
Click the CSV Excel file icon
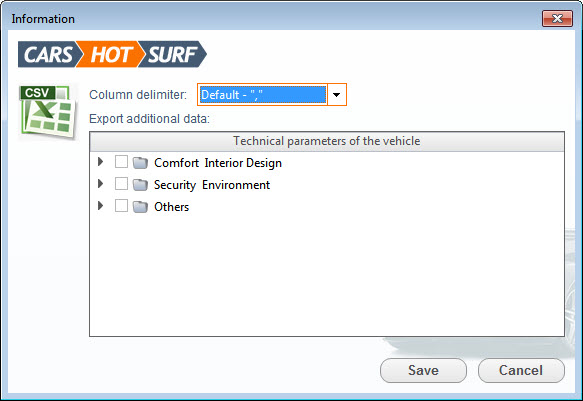[x=47, y=111]
